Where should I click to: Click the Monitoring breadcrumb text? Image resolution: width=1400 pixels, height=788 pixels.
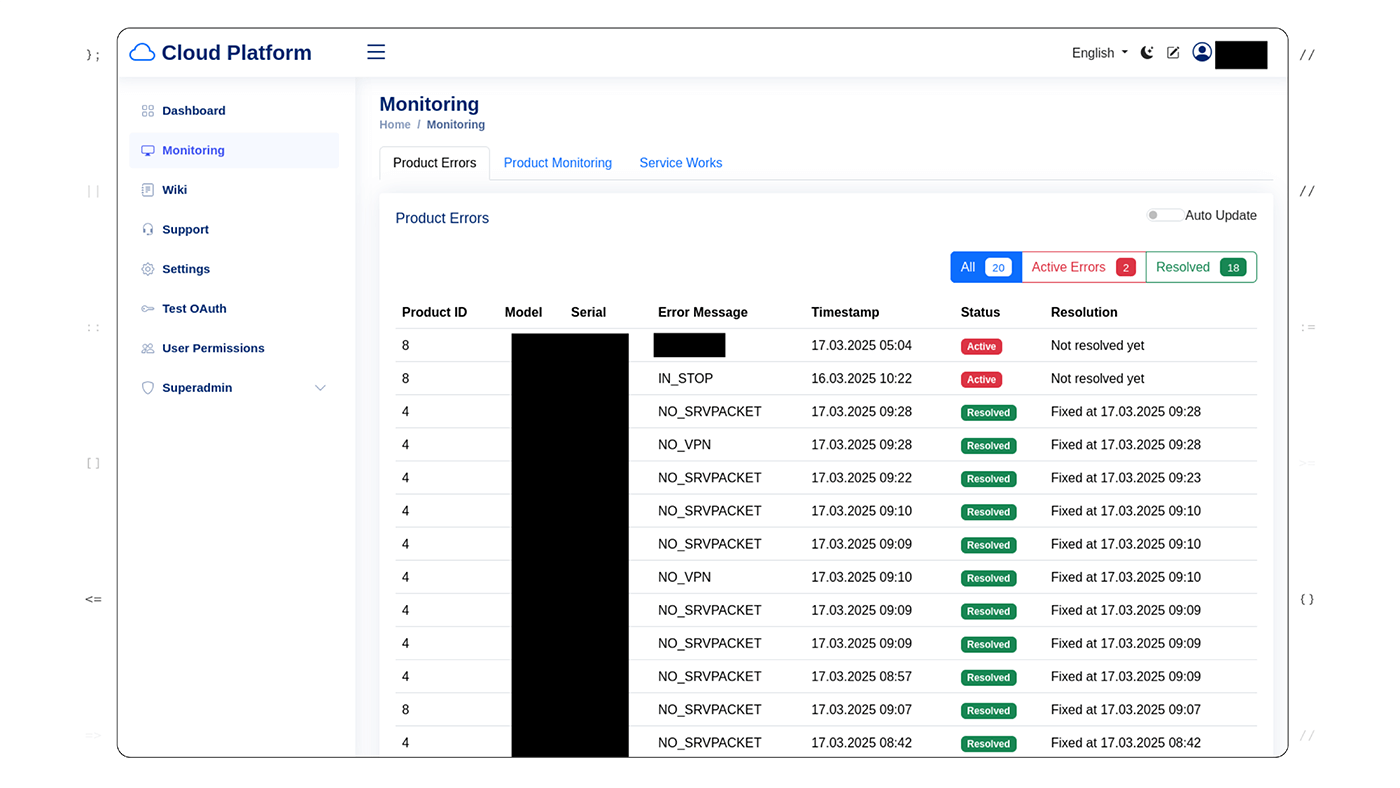[456, 125]
